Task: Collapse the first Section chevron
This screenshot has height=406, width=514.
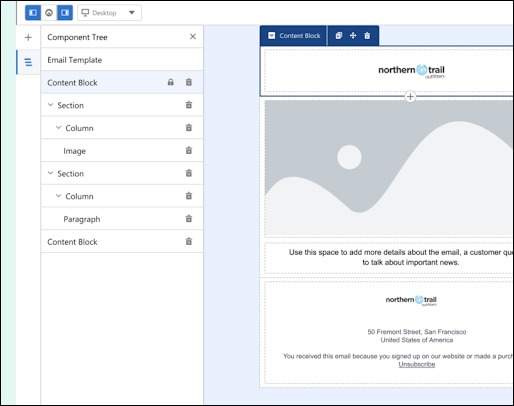Action: coord(50,105)
